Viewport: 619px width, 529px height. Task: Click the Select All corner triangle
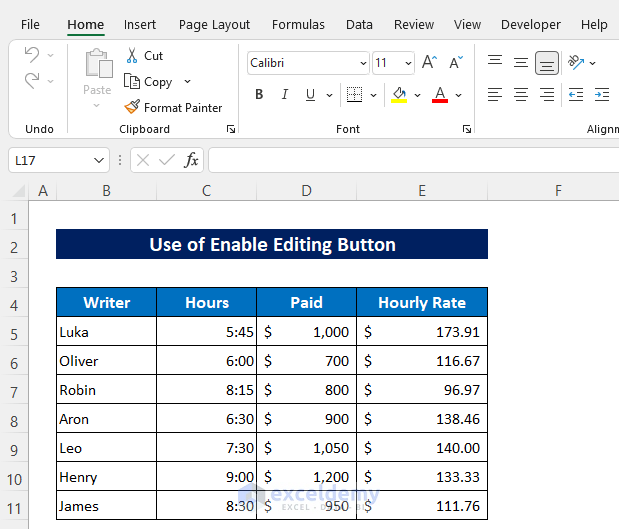point(19,191)
